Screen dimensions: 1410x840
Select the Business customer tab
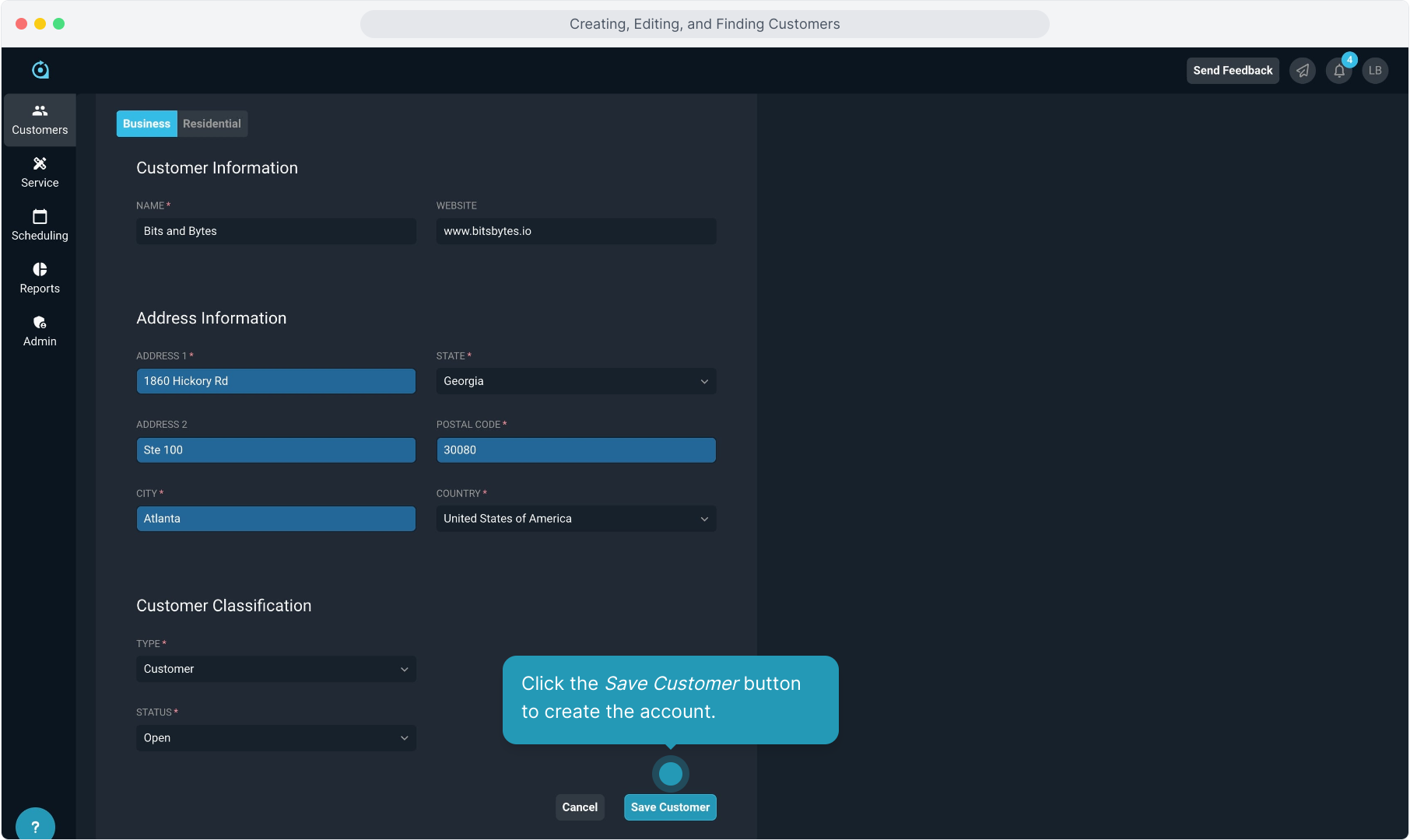146,124
